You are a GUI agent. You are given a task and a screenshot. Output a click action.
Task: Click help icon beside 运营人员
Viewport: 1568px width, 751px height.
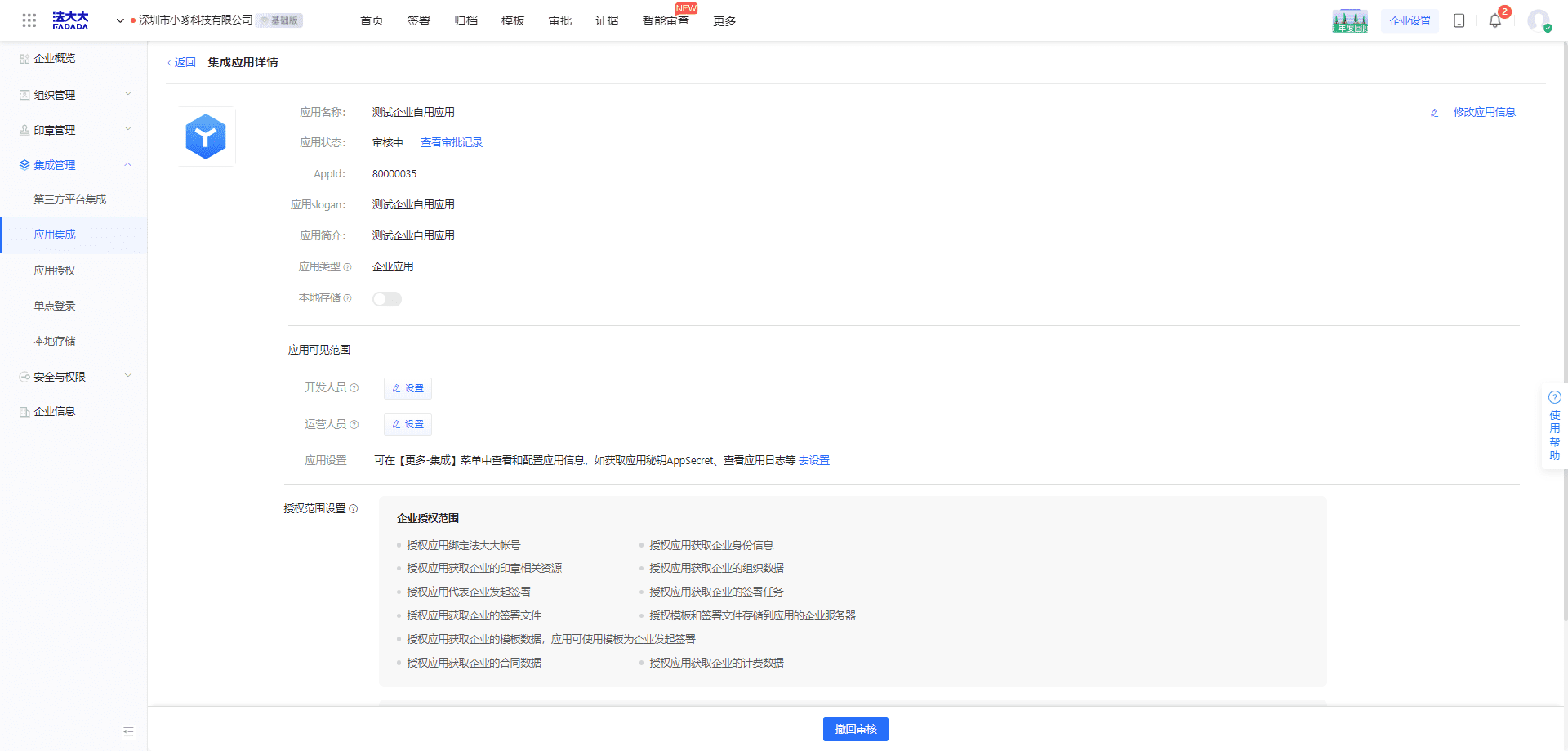pos(354,425)
